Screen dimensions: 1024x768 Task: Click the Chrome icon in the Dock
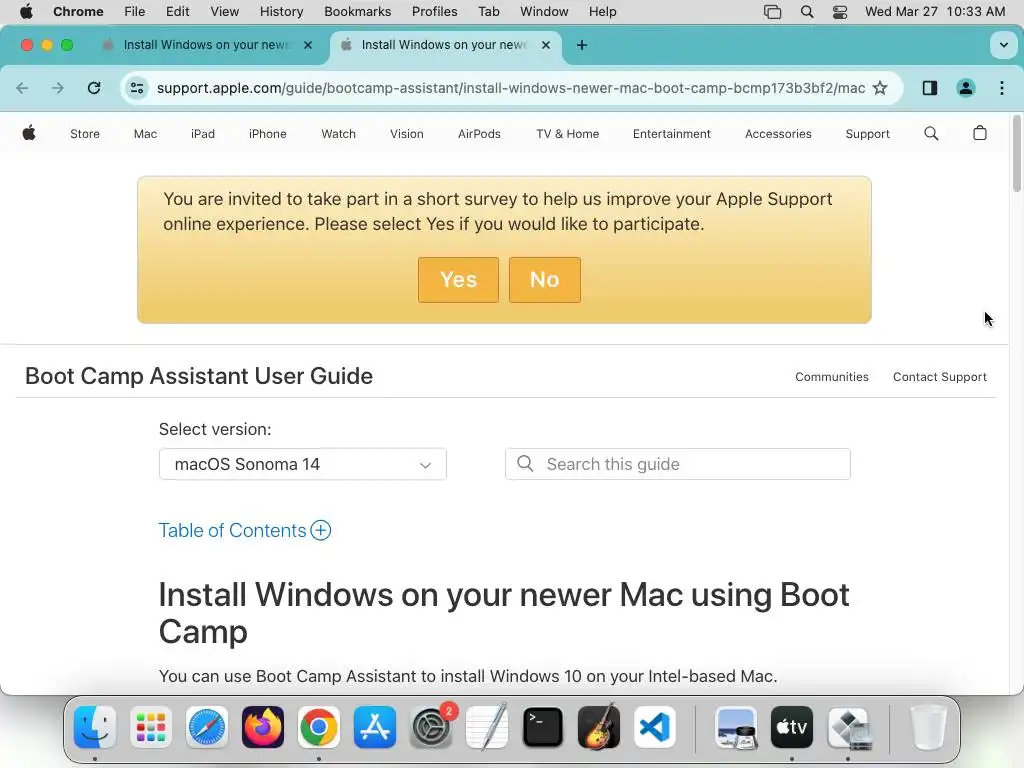(319, 727)
